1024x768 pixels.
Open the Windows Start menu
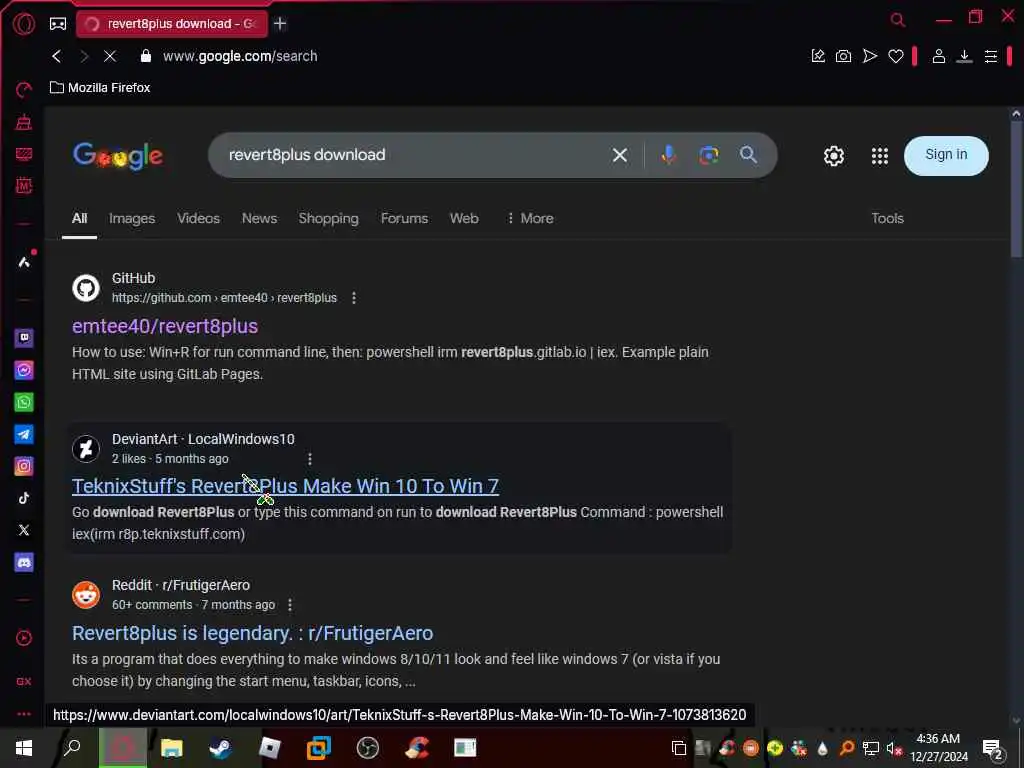pos(24,748)
